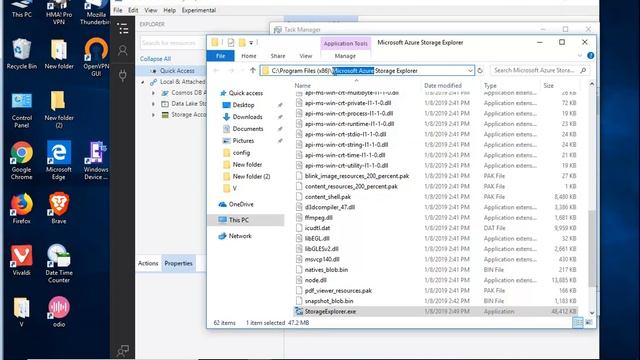640x360 pixels.
Task: Click the search magnifier icon in File Explorer
Action: point(583,71)
